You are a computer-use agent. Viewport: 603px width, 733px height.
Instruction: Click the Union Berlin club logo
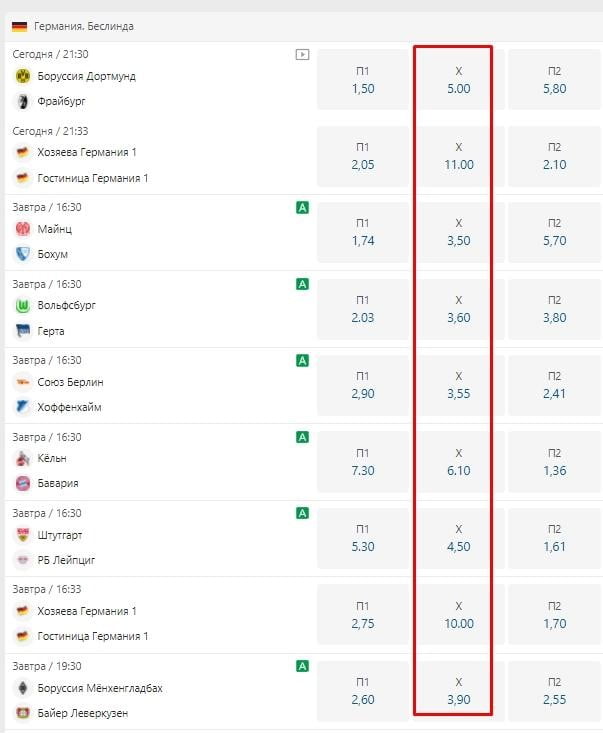22,382
